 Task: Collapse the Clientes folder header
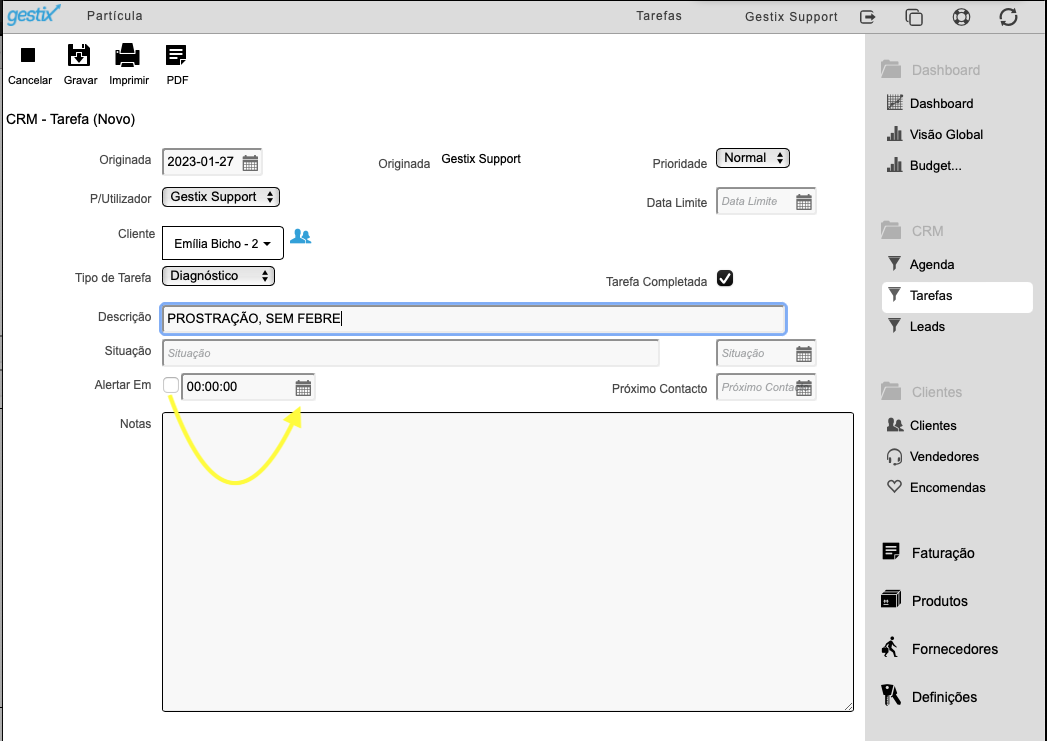[x=921, y=391]
